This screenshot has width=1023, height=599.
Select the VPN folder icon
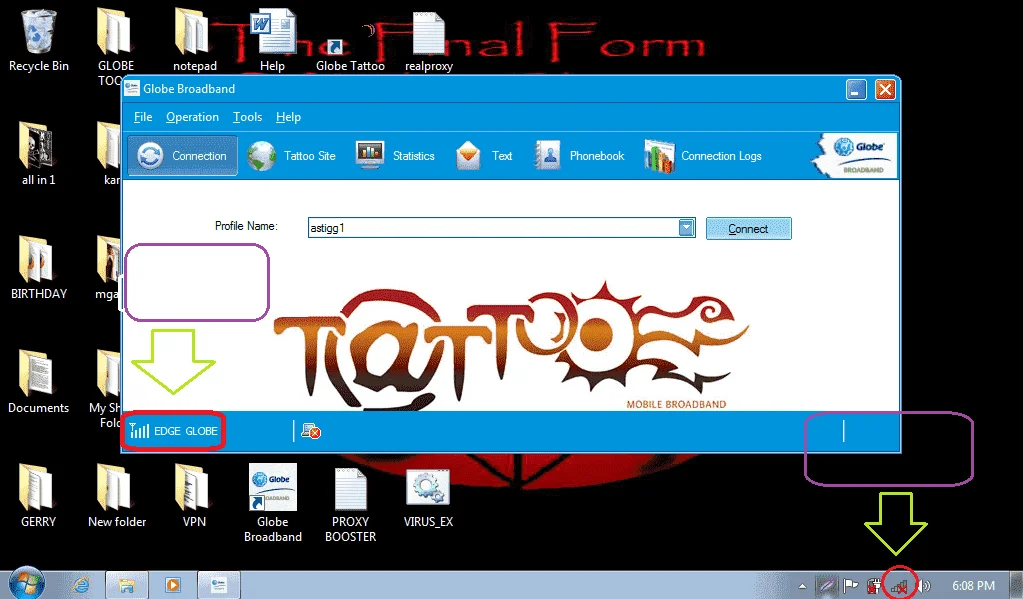[194, 487]
